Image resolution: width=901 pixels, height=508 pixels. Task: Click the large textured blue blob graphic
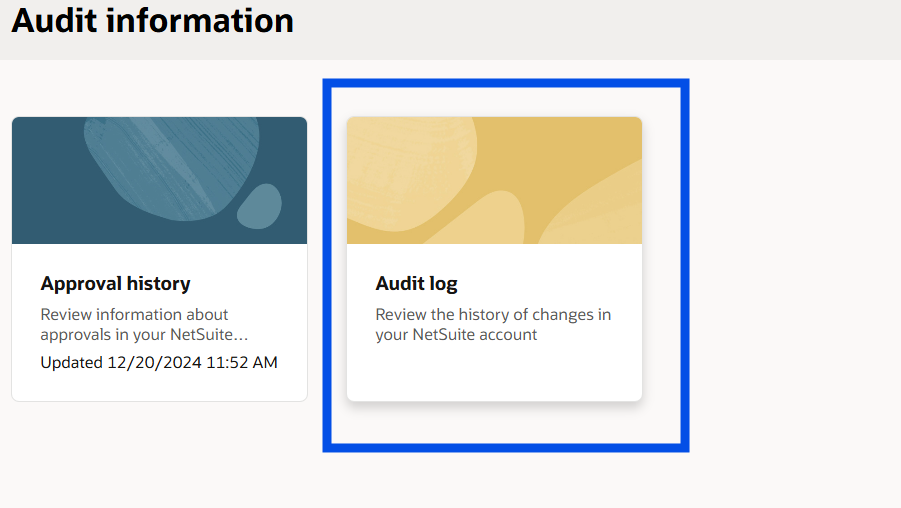[172, 167]
